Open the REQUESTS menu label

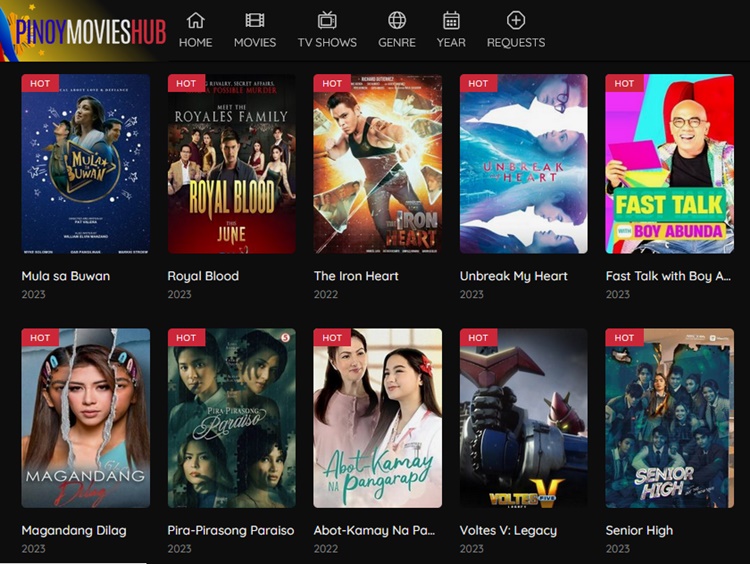(516, 43)
